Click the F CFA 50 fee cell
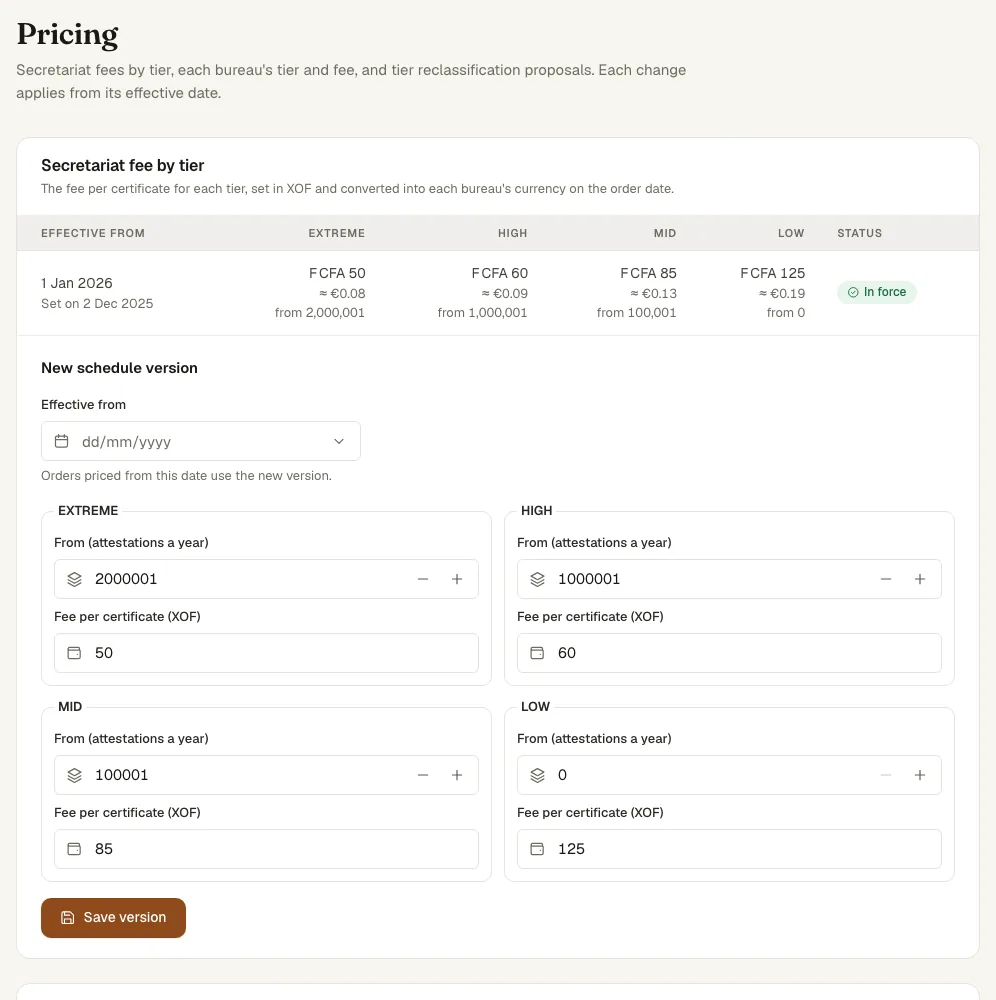This screenshot has width=996, height=1000. (337, 273)
